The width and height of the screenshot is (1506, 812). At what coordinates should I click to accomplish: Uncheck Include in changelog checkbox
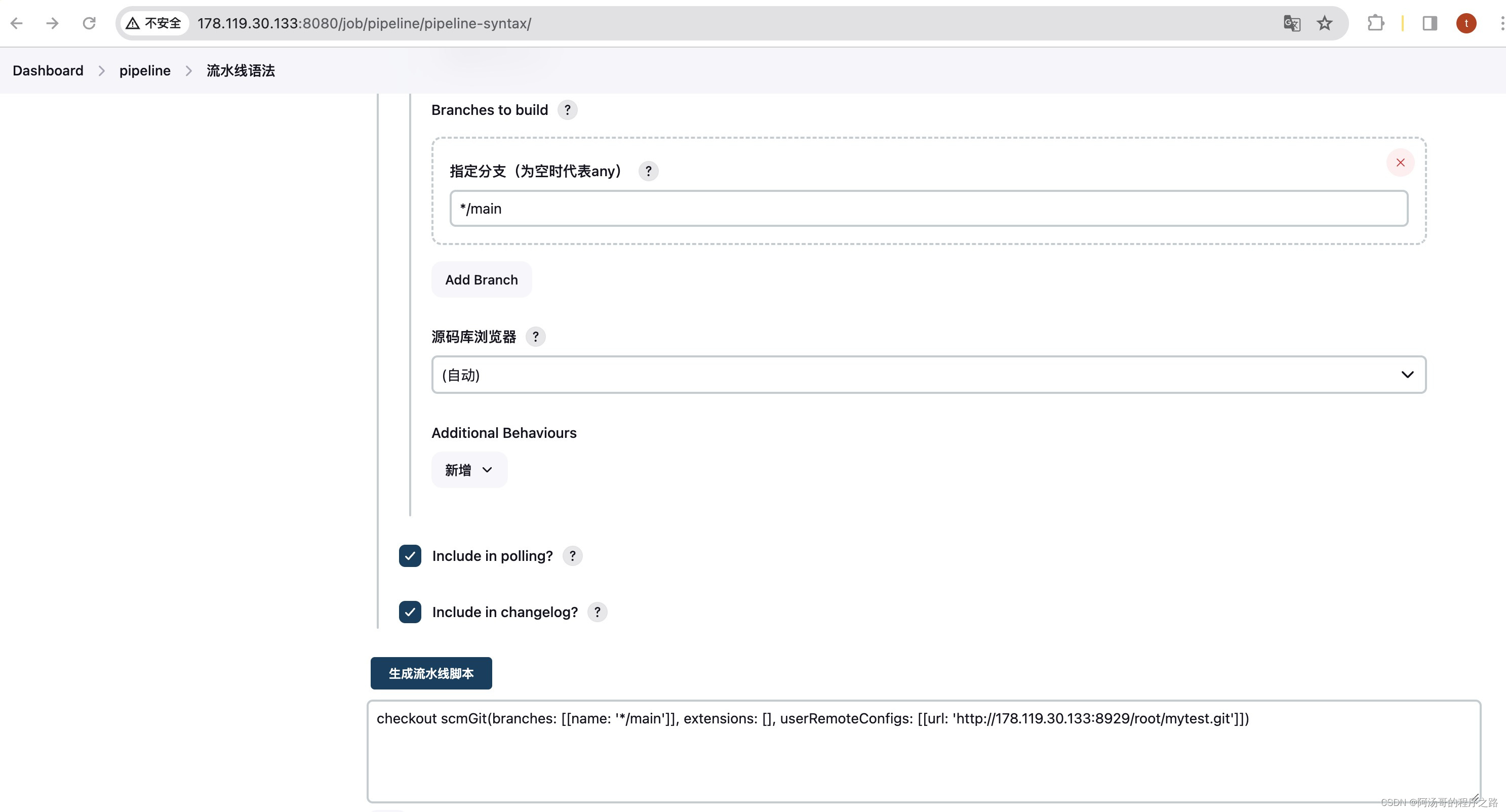click(410, 612)
